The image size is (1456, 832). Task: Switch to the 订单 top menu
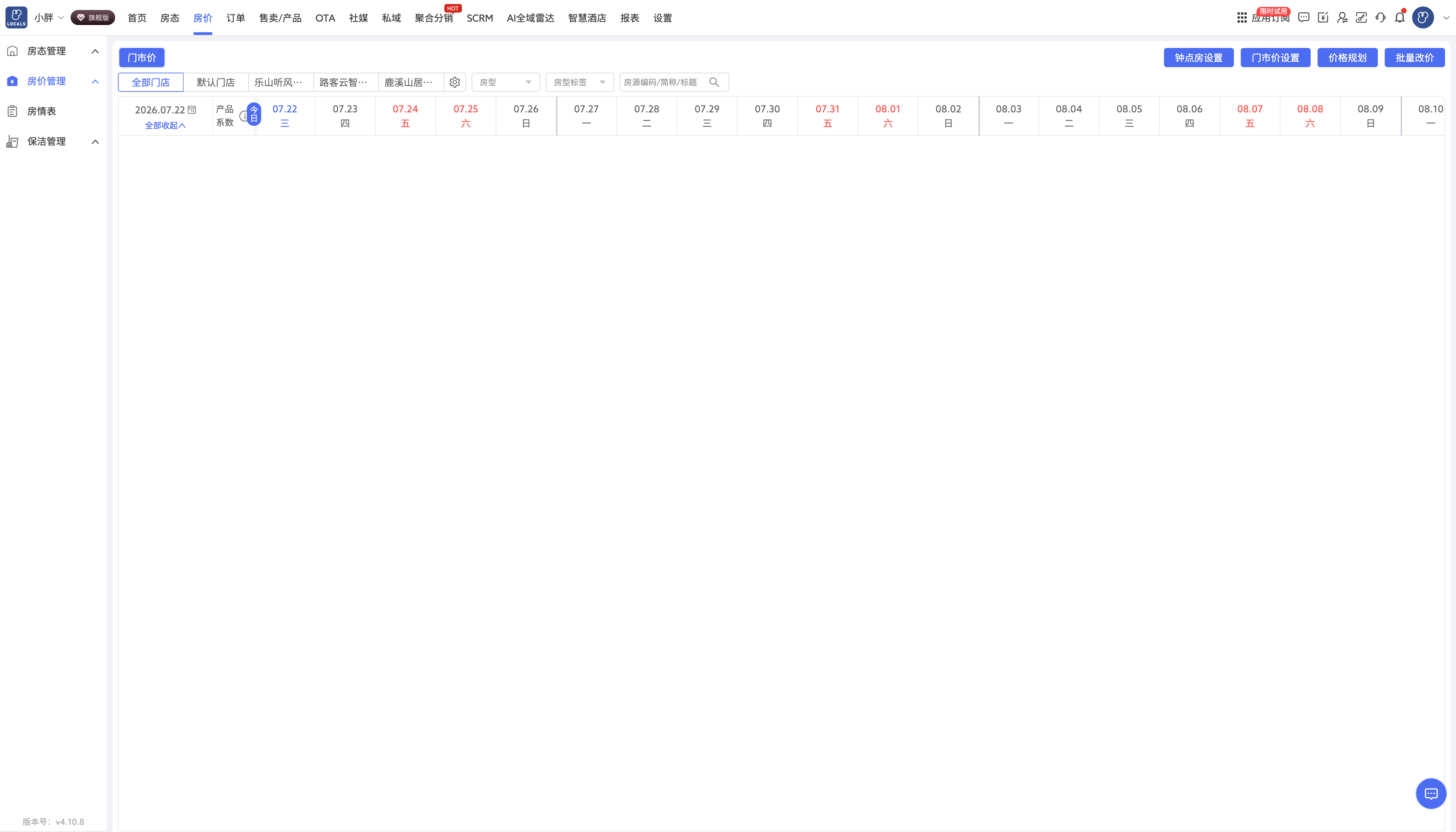235,18
